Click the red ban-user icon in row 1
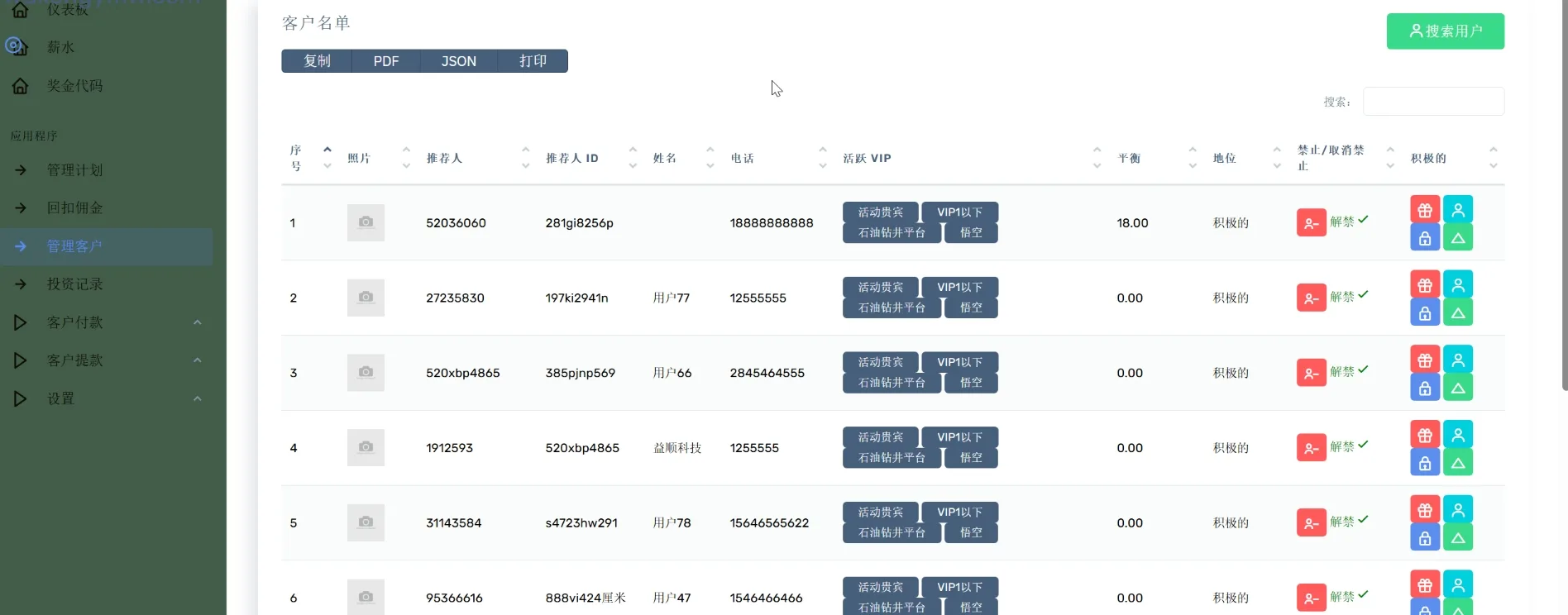The width and height of the screenshot is (1568, 615). [x=1311, y=223]
